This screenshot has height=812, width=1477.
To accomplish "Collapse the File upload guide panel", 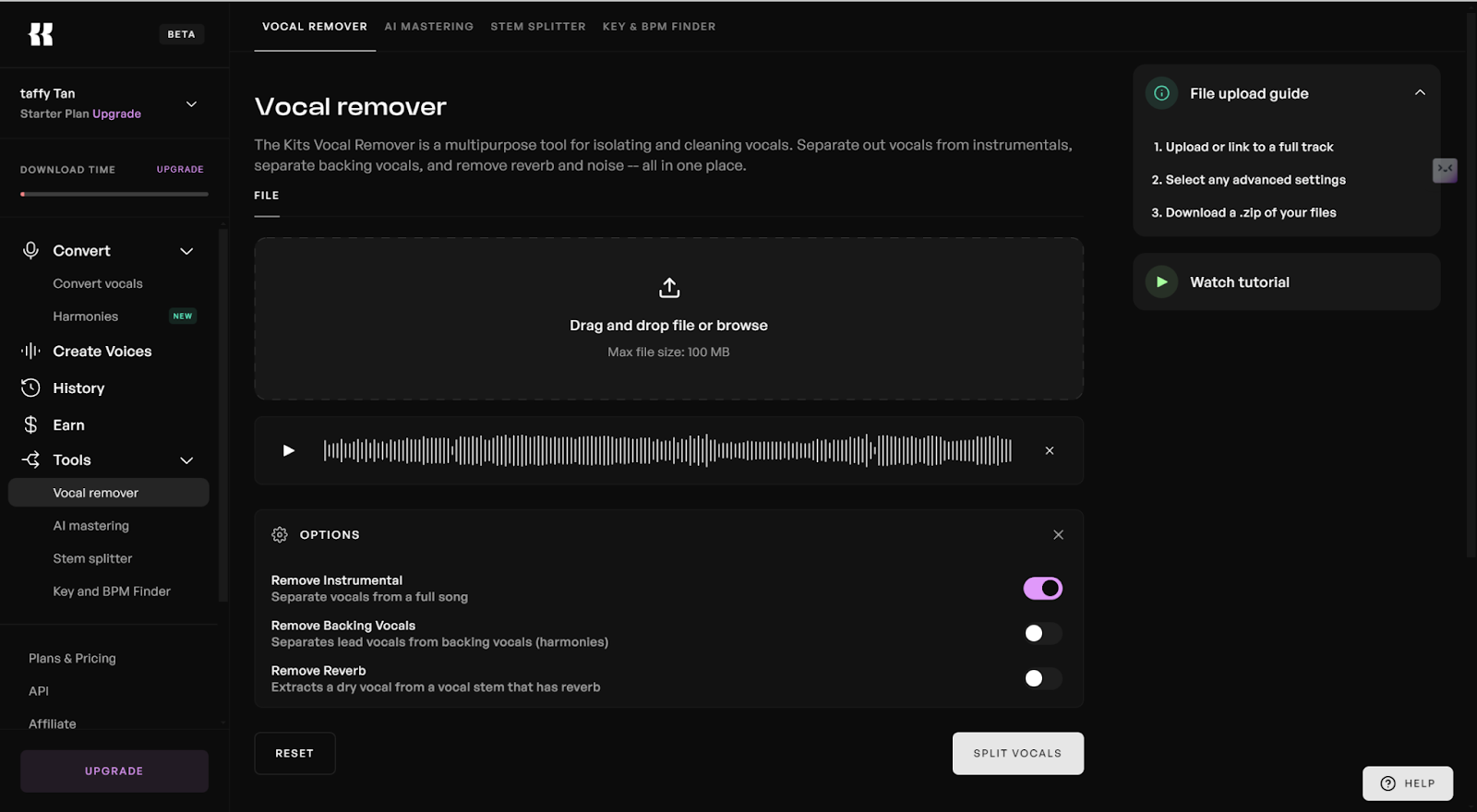I will (x=1420, y=92).
